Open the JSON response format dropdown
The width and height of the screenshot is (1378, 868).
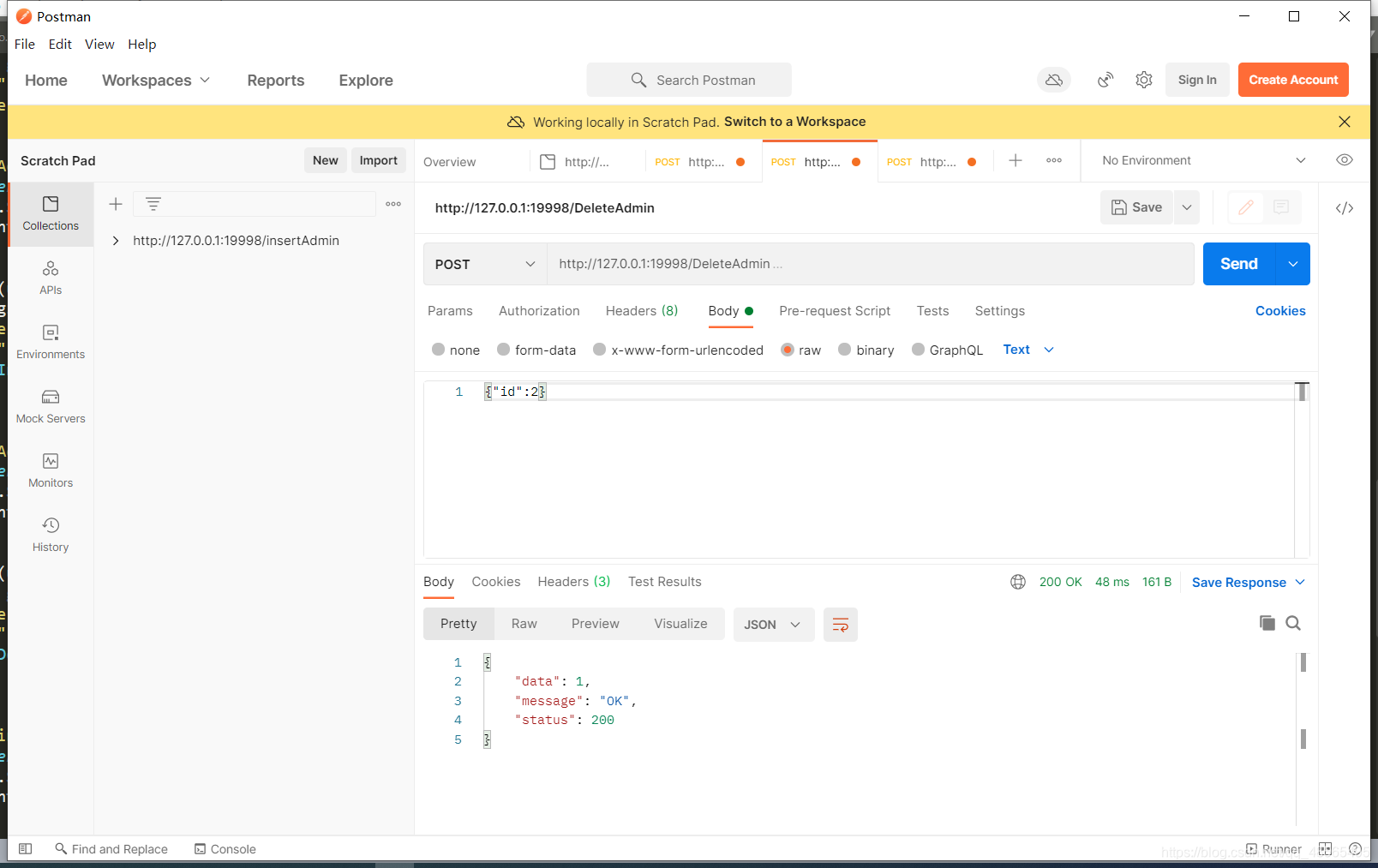(774, 625)
